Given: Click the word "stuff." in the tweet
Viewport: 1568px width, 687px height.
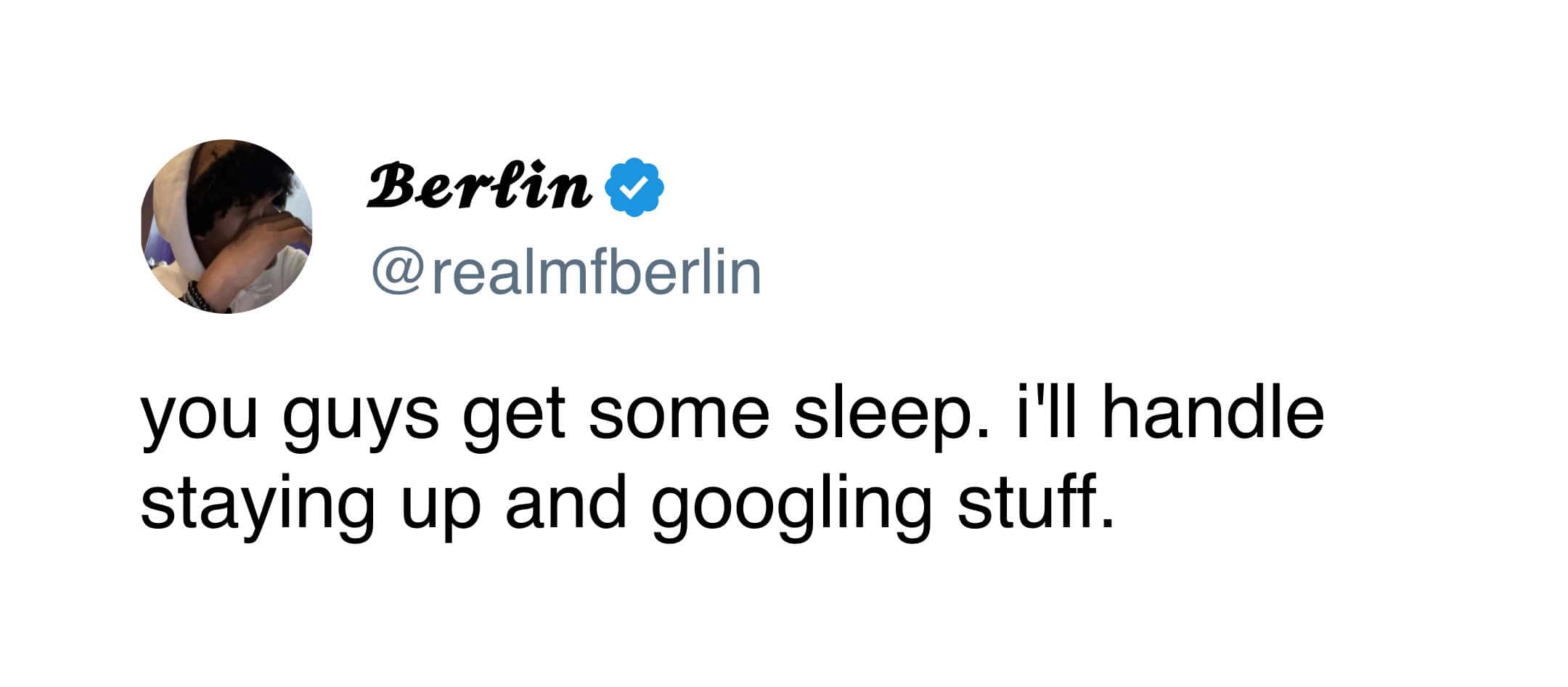Looking at the screenshot, I should pos(1034,500).
